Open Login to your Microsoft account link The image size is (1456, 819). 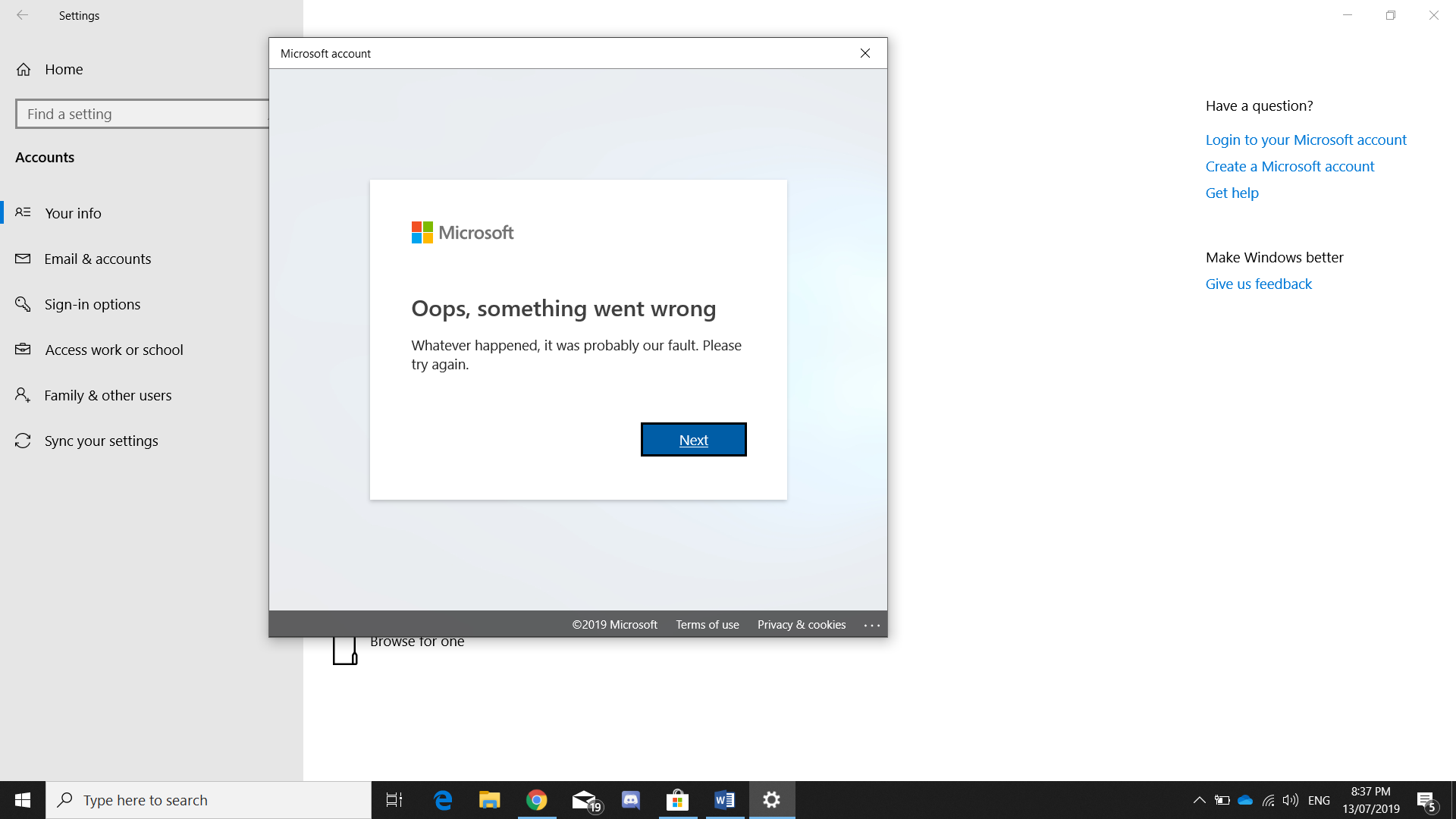(x=1306, y=140)
